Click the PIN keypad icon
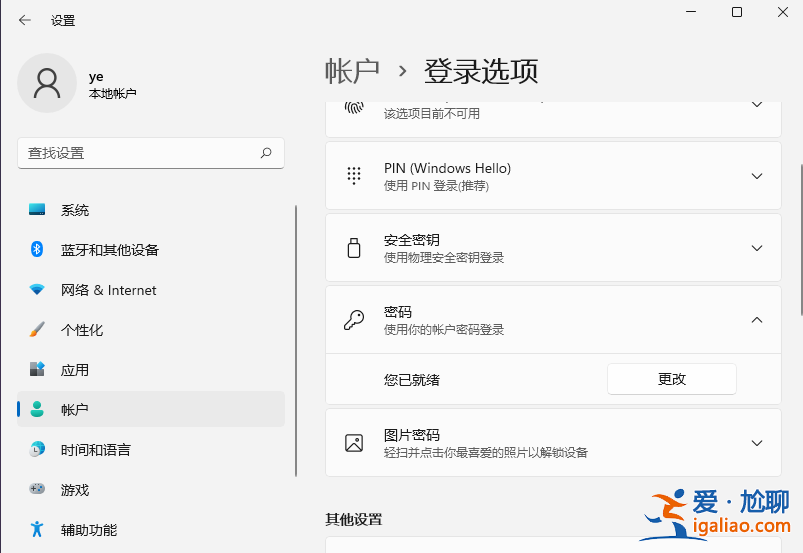 (354, 176)
